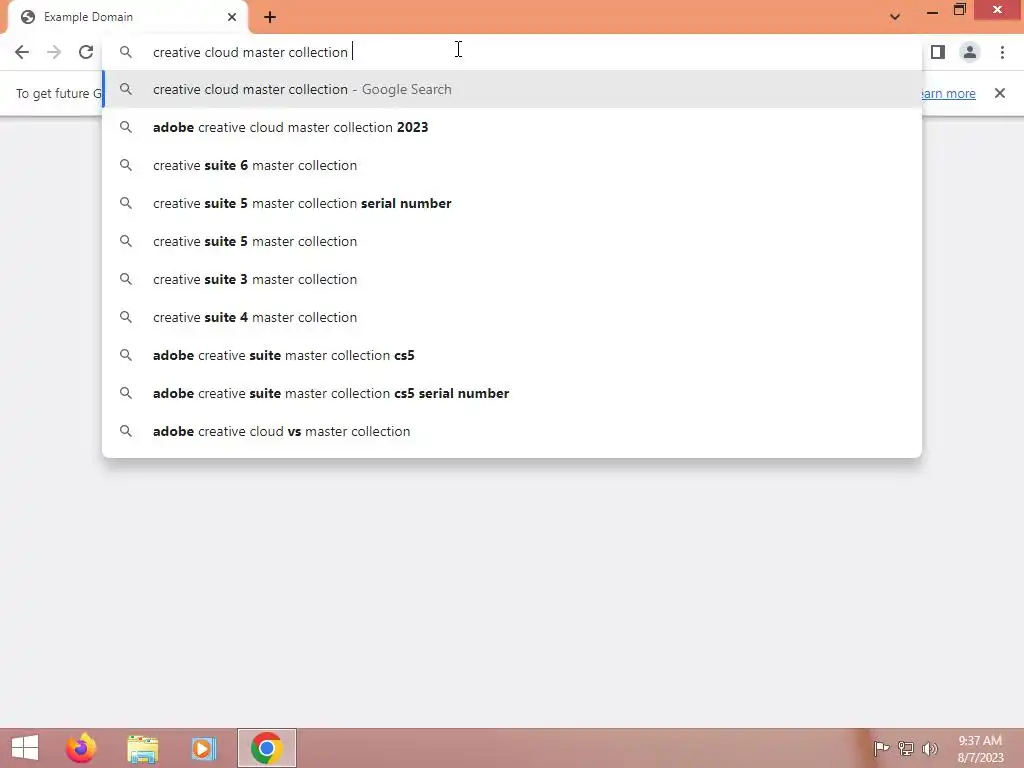Choose 'adobe creative suite master collection cs5'
Viewport: 1024px width, 768px height.
pyautogui.click(x=512, y=355)
